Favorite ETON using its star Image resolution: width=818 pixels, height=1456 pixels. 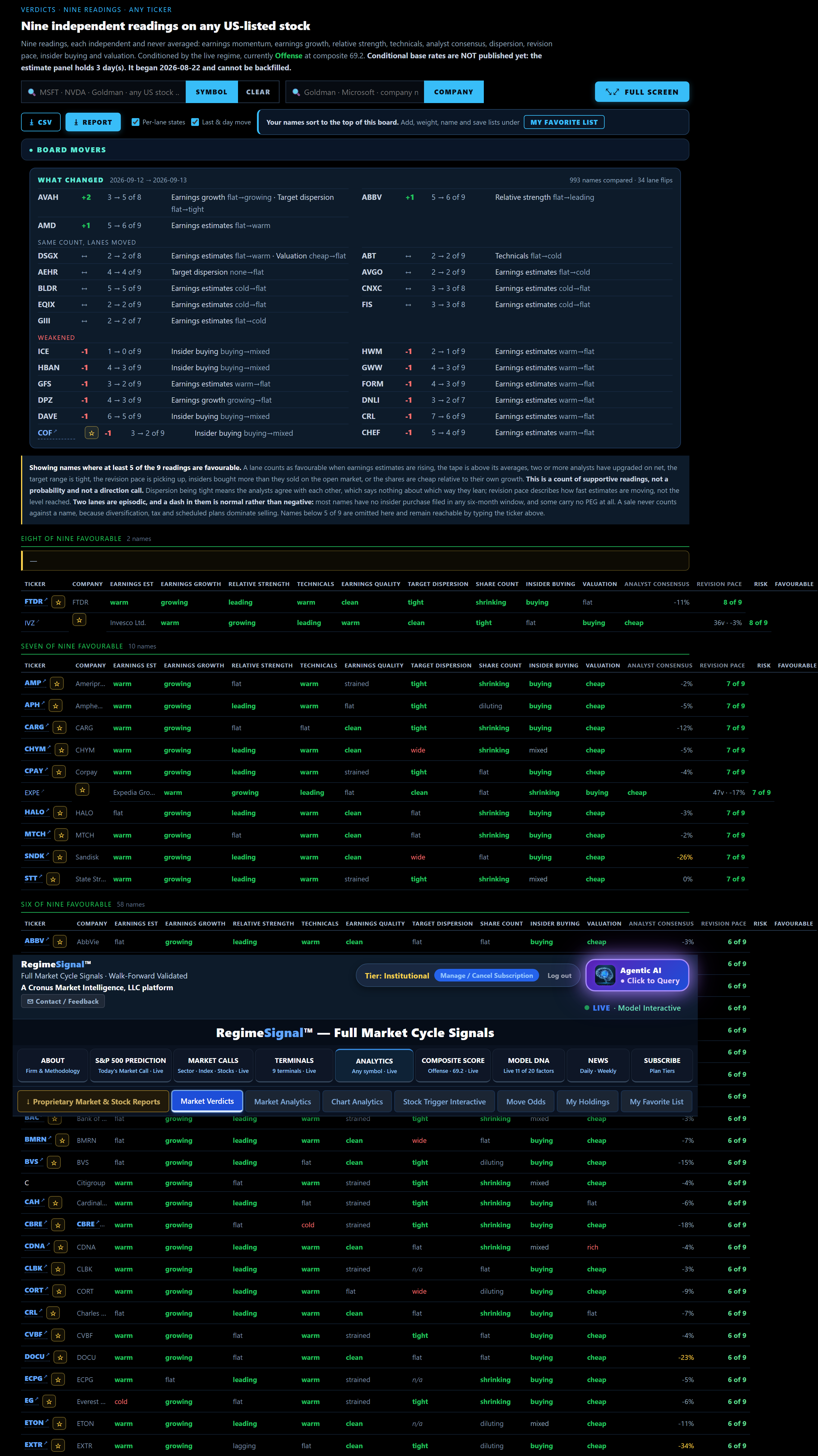click(59, 1424)
